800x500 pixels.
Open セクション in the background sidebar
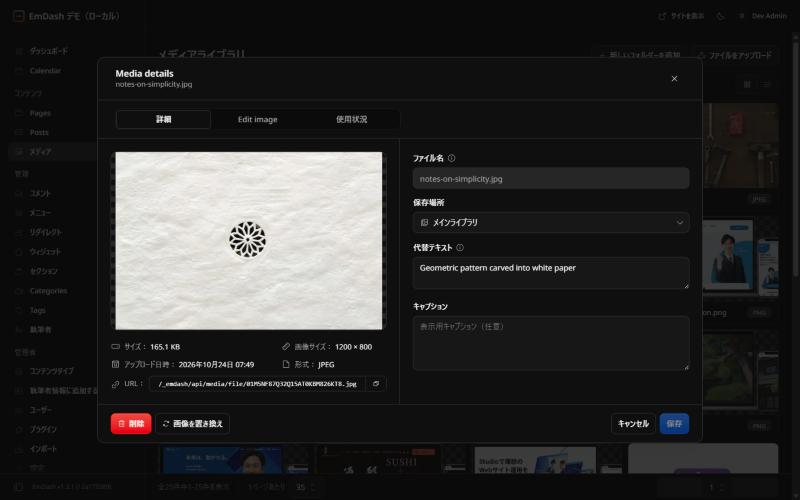(43, 271)
